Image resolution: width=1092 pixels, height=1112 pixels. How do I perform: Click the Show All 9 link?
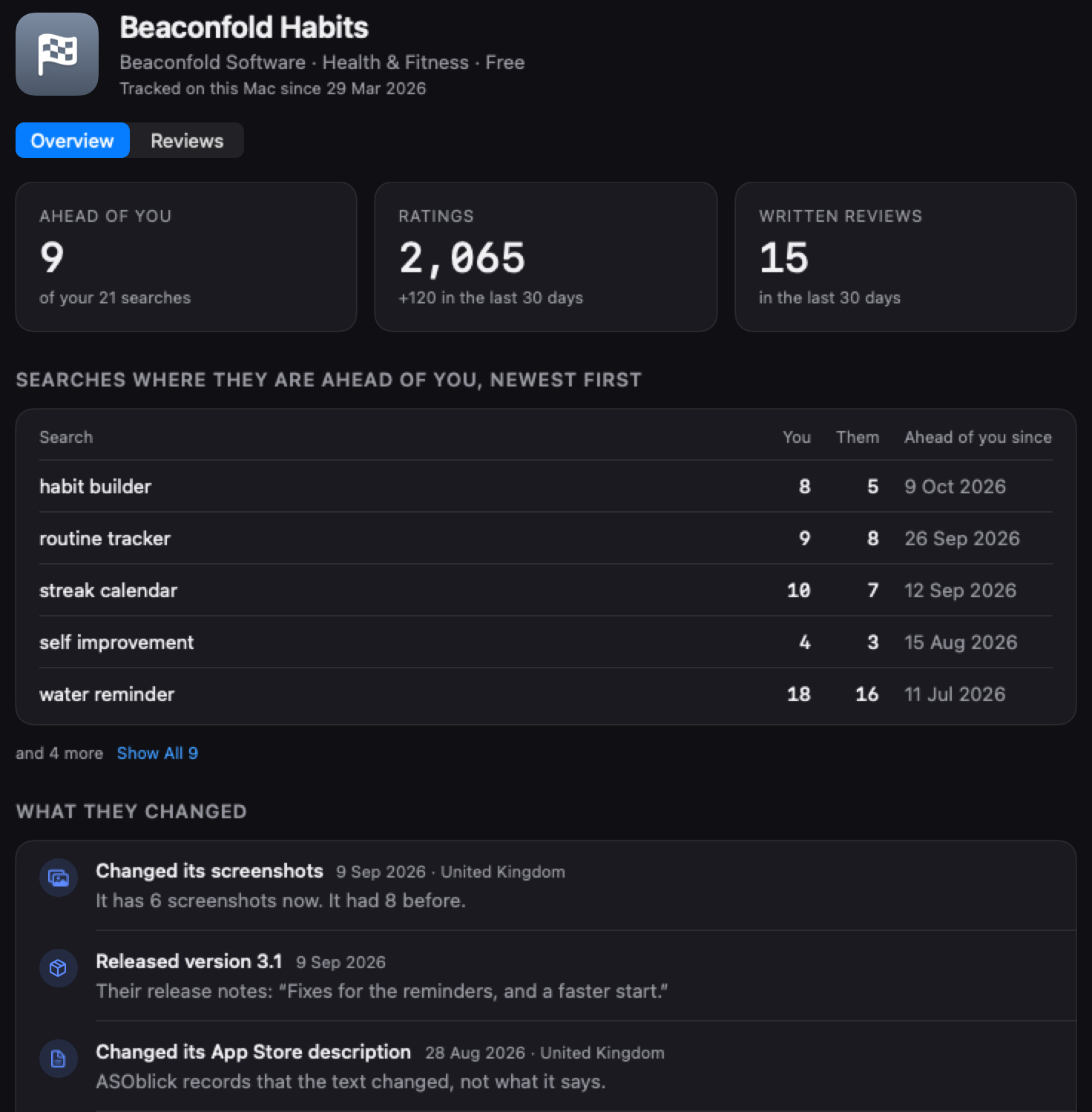(x=157, y=753)
